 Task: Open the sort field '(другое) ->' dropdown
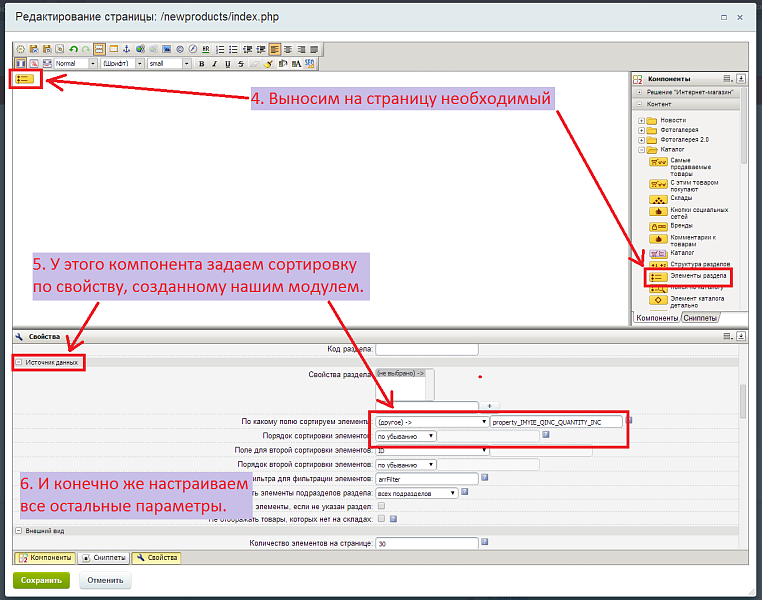click(x=431, y=422)
